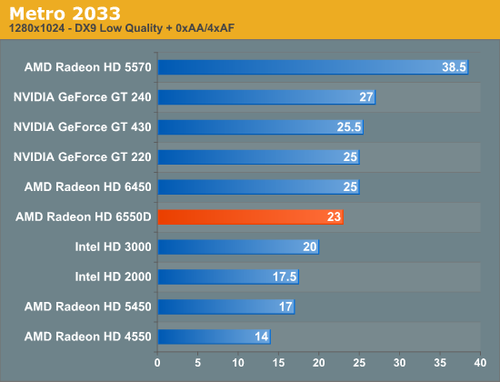Click the x-axis tick label 15
This screenshot has width=500, height=382.
278,363
